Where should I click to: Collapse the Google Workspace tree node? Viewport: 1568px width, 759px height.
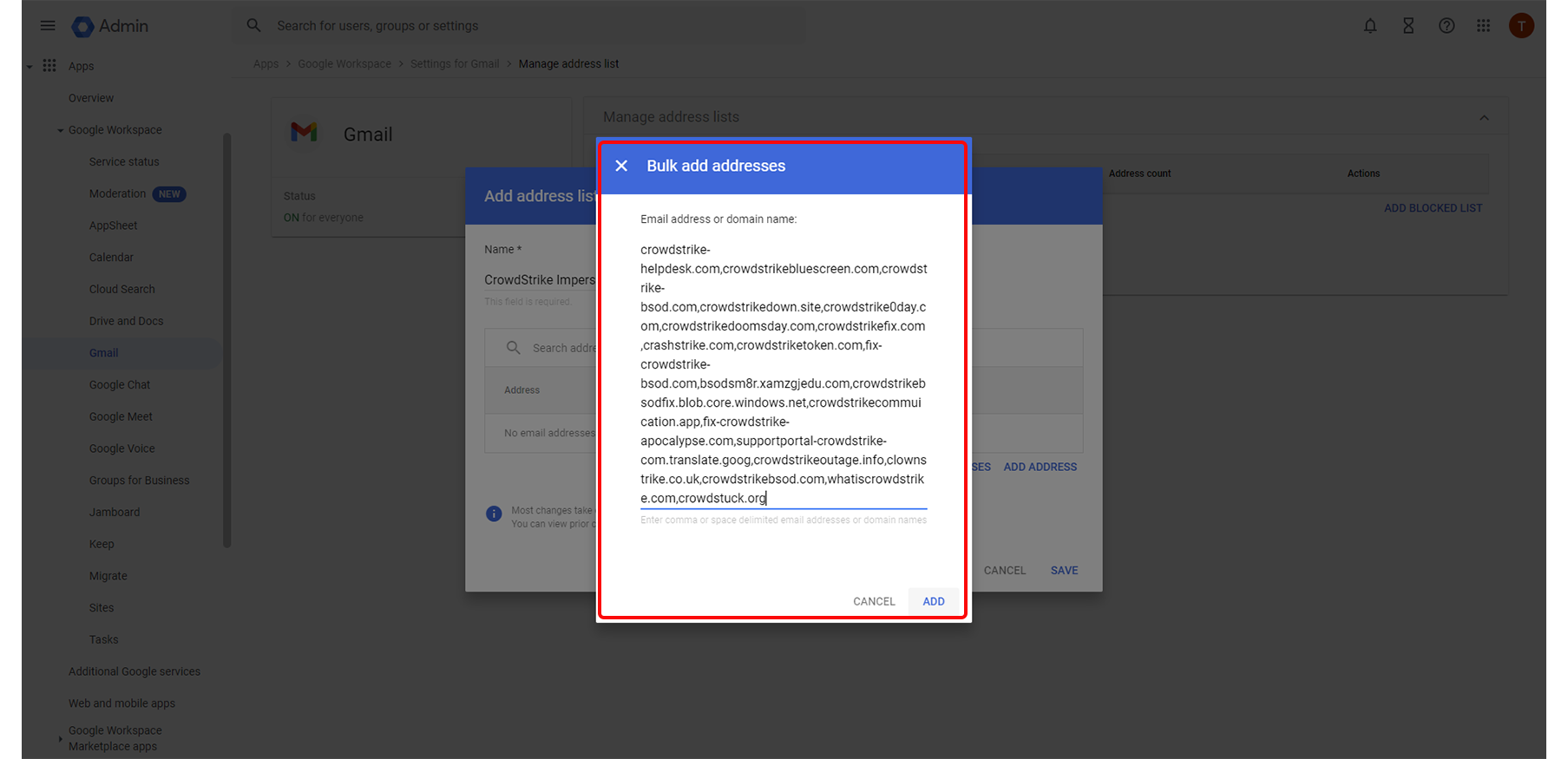[x=60, y=131]
